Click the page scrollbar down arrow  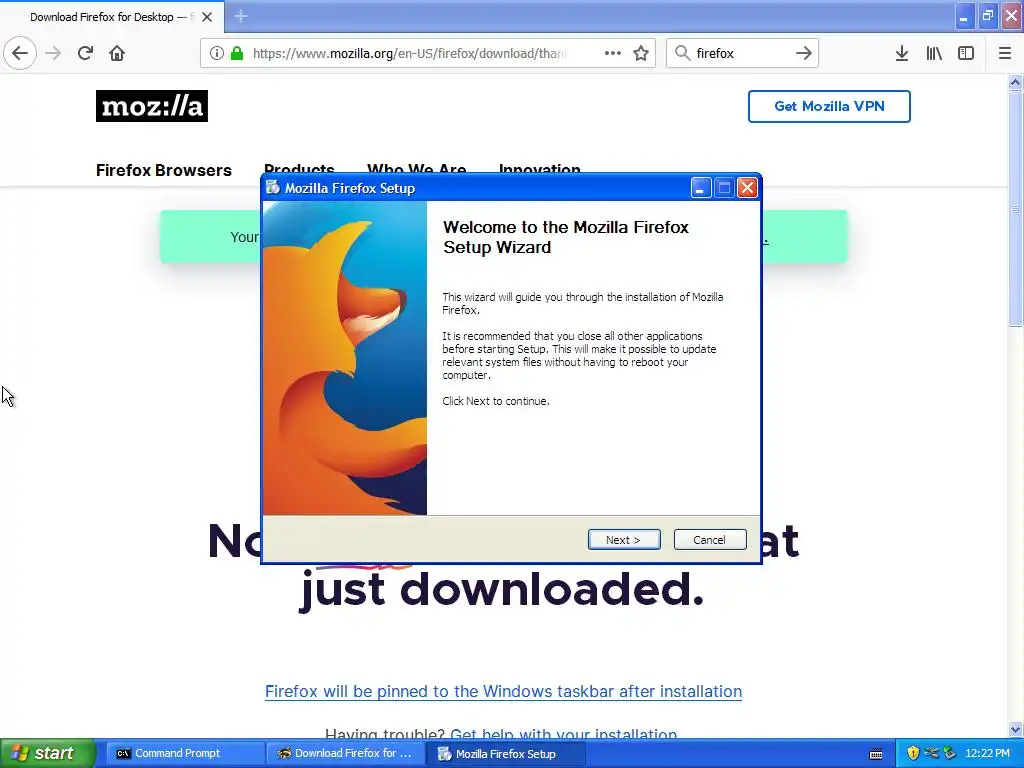tap(1015, 729)
